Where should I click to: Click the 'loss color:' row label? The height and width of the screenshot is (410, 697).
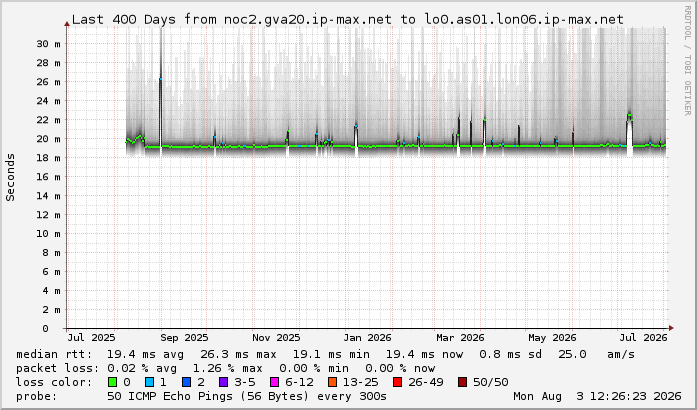click(x=54, y=382)
